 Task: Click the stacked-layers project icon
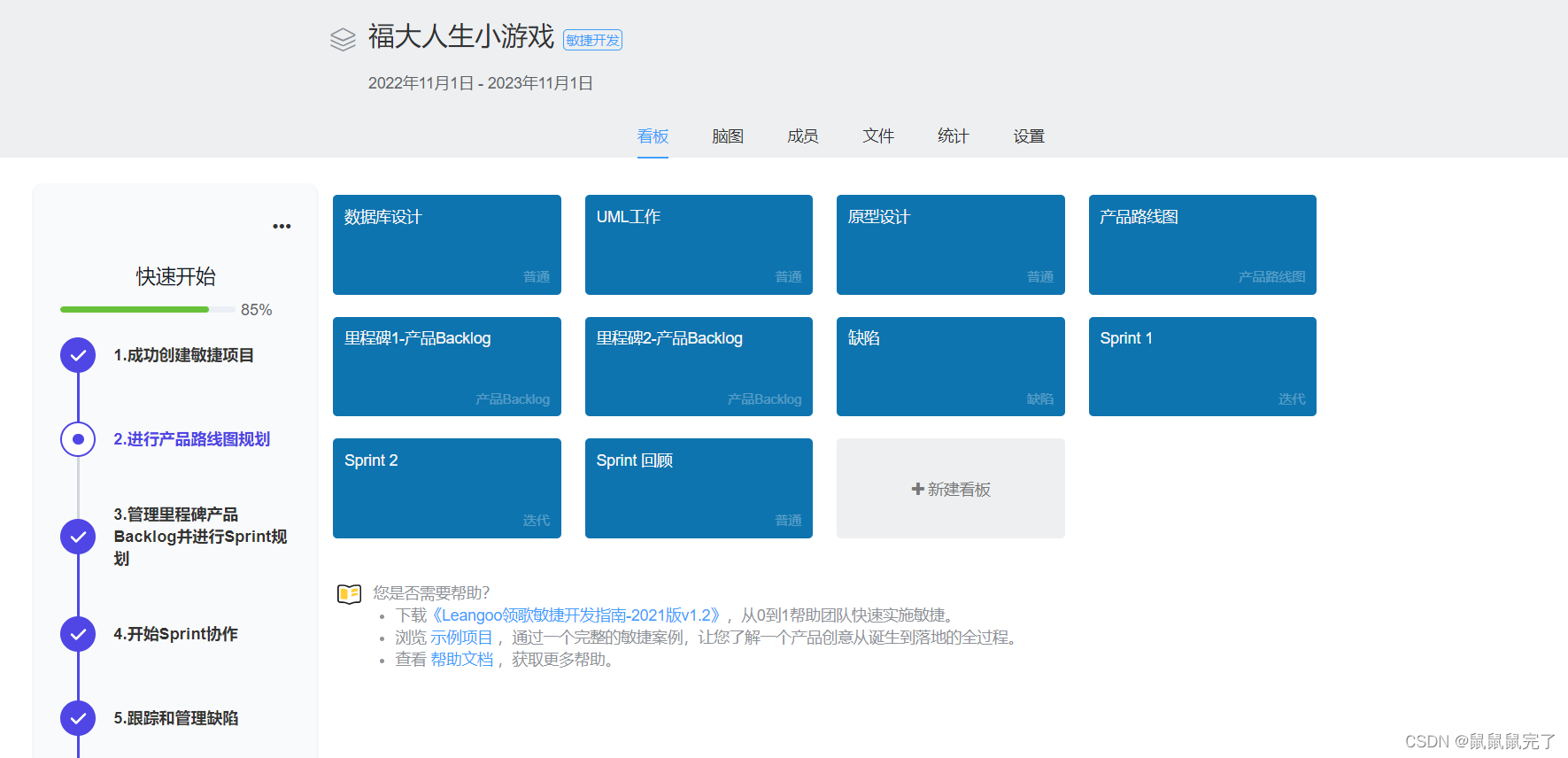click(343, 39)
